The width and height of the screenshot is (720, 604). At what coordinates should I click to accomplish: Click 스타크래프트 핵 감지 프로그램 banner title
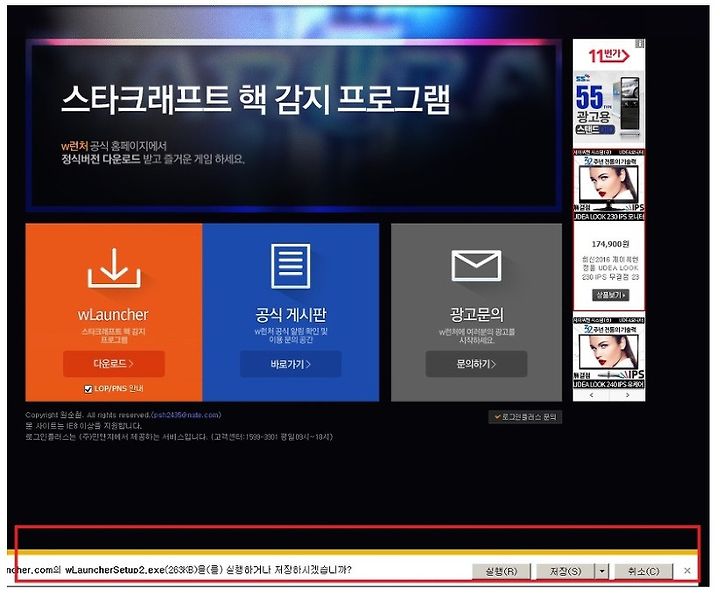coord(256,99)
